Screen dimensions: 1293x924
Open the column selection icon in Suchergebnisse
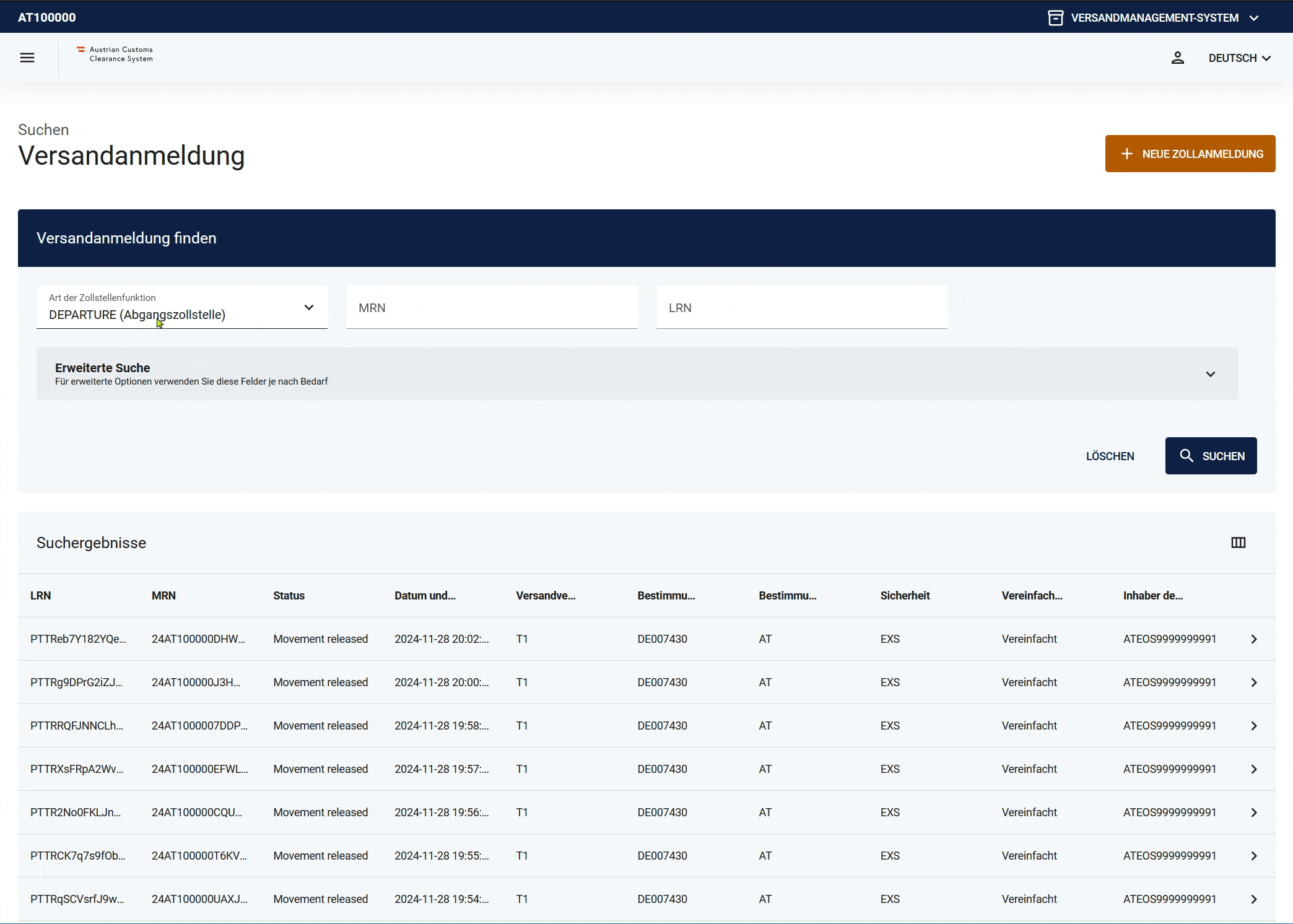[x=1238, y=543]
